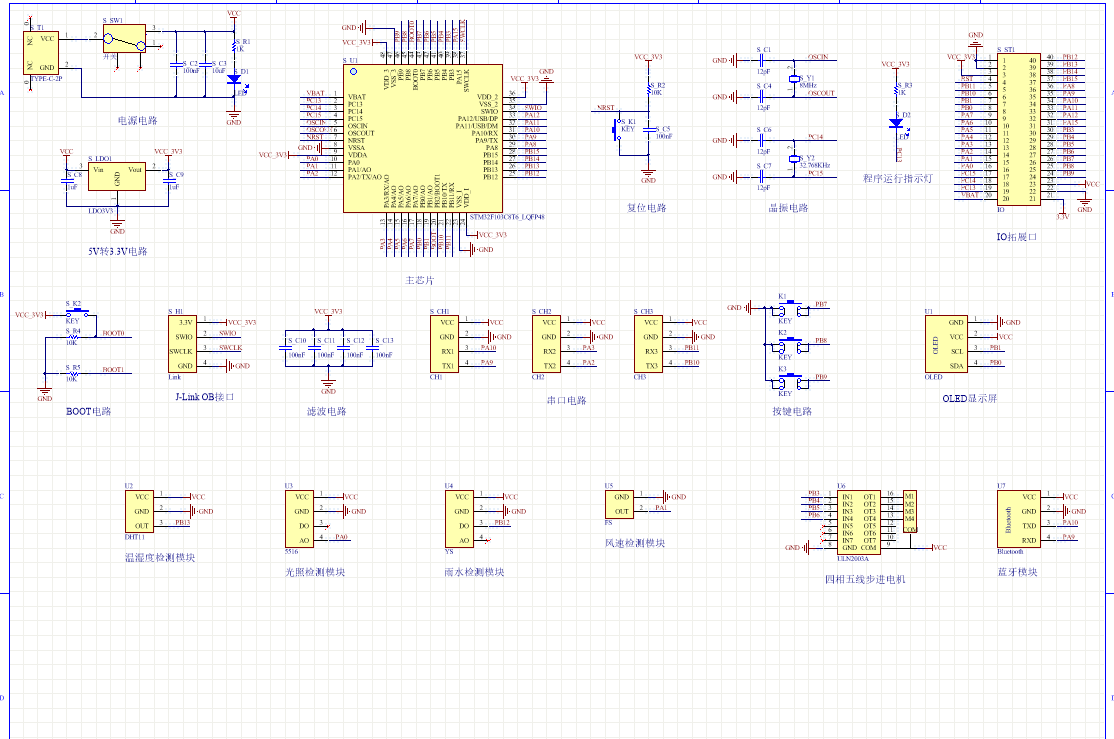Image resolution: width=1114 pixels, height=739 pixels.
Task: Select the S_ST1 40-pin IO header
Action: tap(1019, 129)
